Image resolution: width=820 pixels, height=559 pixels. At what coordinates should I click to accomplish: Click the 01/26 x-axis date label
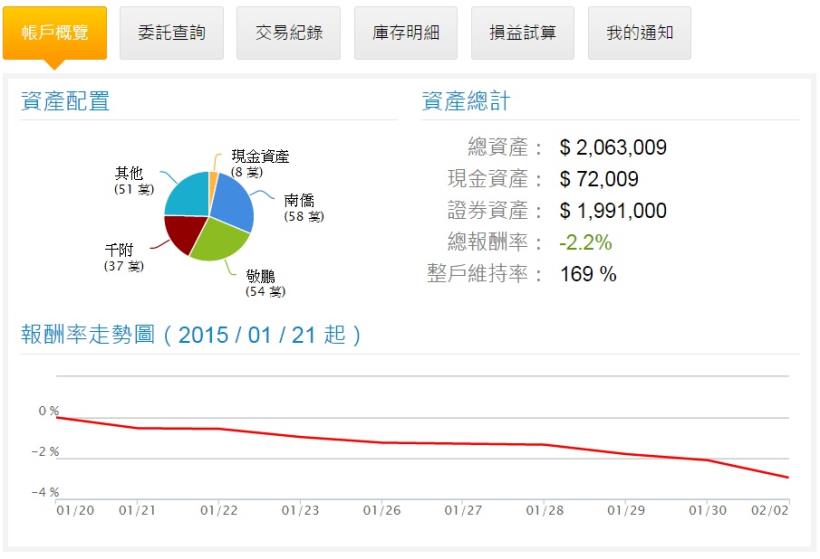(382, 510)
